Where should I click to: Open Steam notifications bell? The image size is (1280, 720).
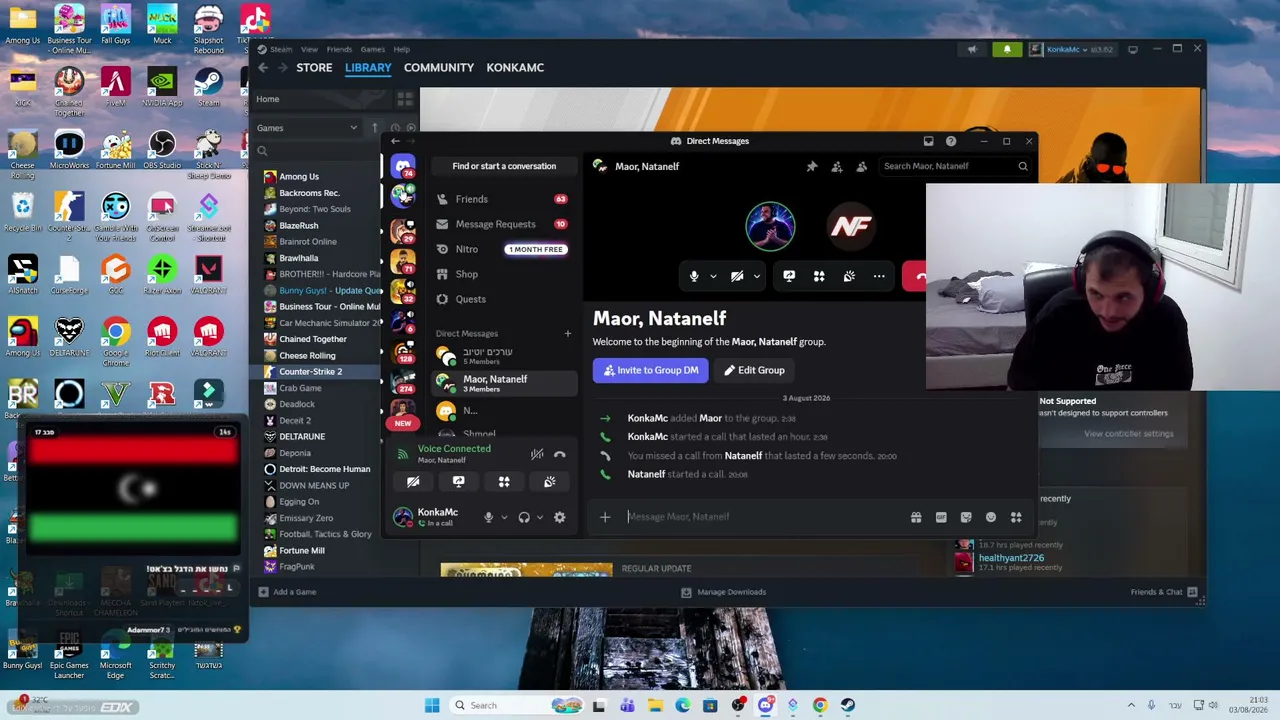1007,49
